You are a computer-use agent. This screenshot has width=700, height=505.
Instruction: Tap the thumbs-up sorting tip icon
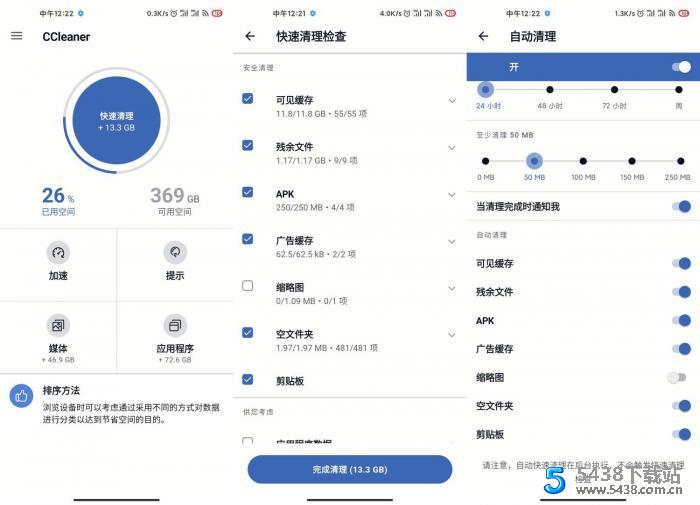pos(21,396)
